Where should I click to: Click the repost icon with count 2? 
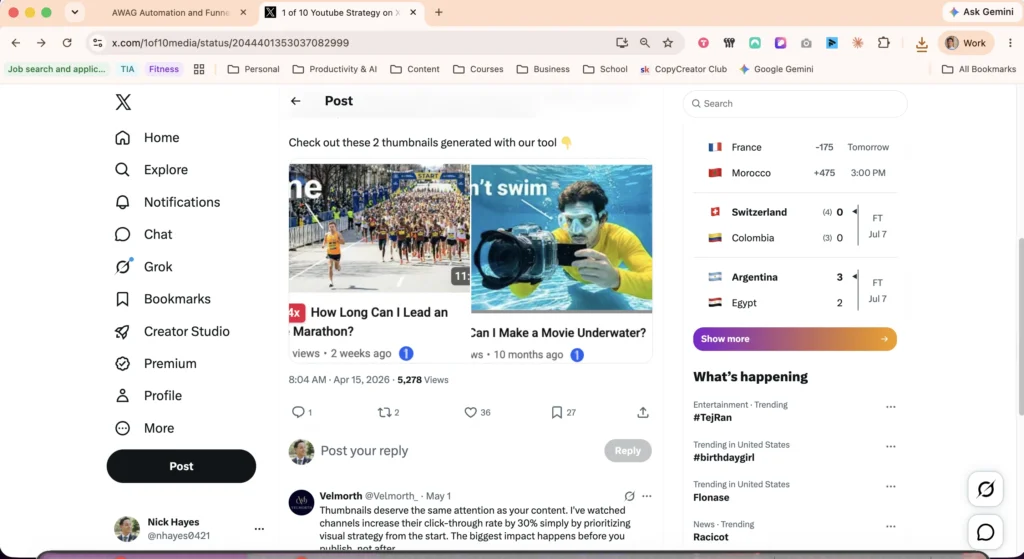point(385,412)
